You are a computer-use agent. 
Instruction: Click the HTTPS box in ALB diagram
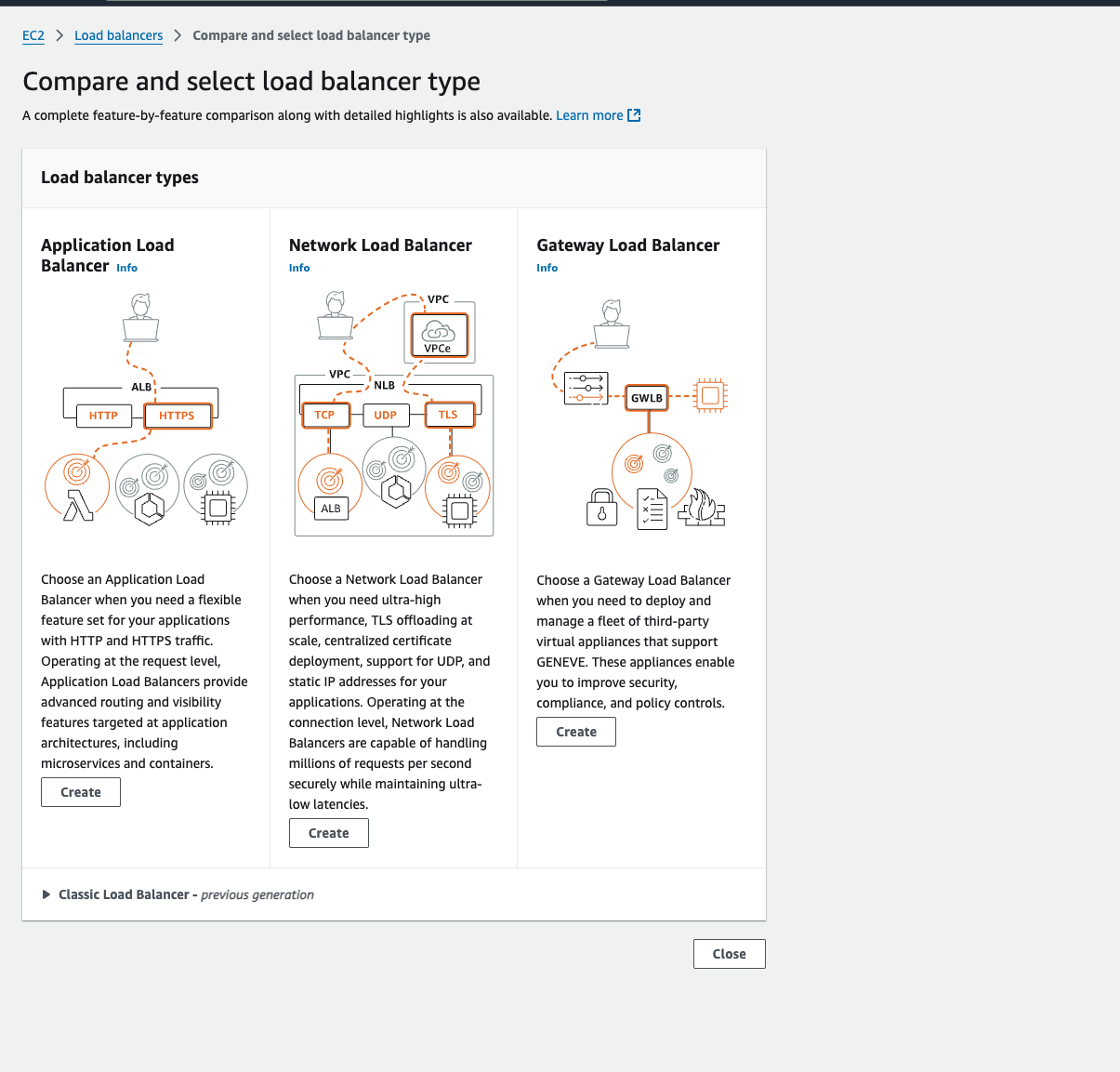(177, 416)
